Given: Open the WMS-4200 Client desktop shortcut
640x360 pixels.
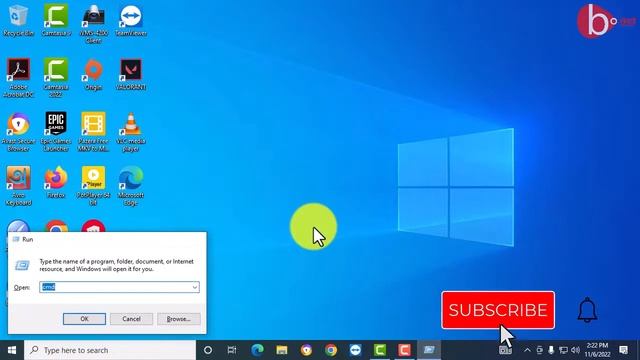Looking at the screenshot, I should (x=93, y=24).
